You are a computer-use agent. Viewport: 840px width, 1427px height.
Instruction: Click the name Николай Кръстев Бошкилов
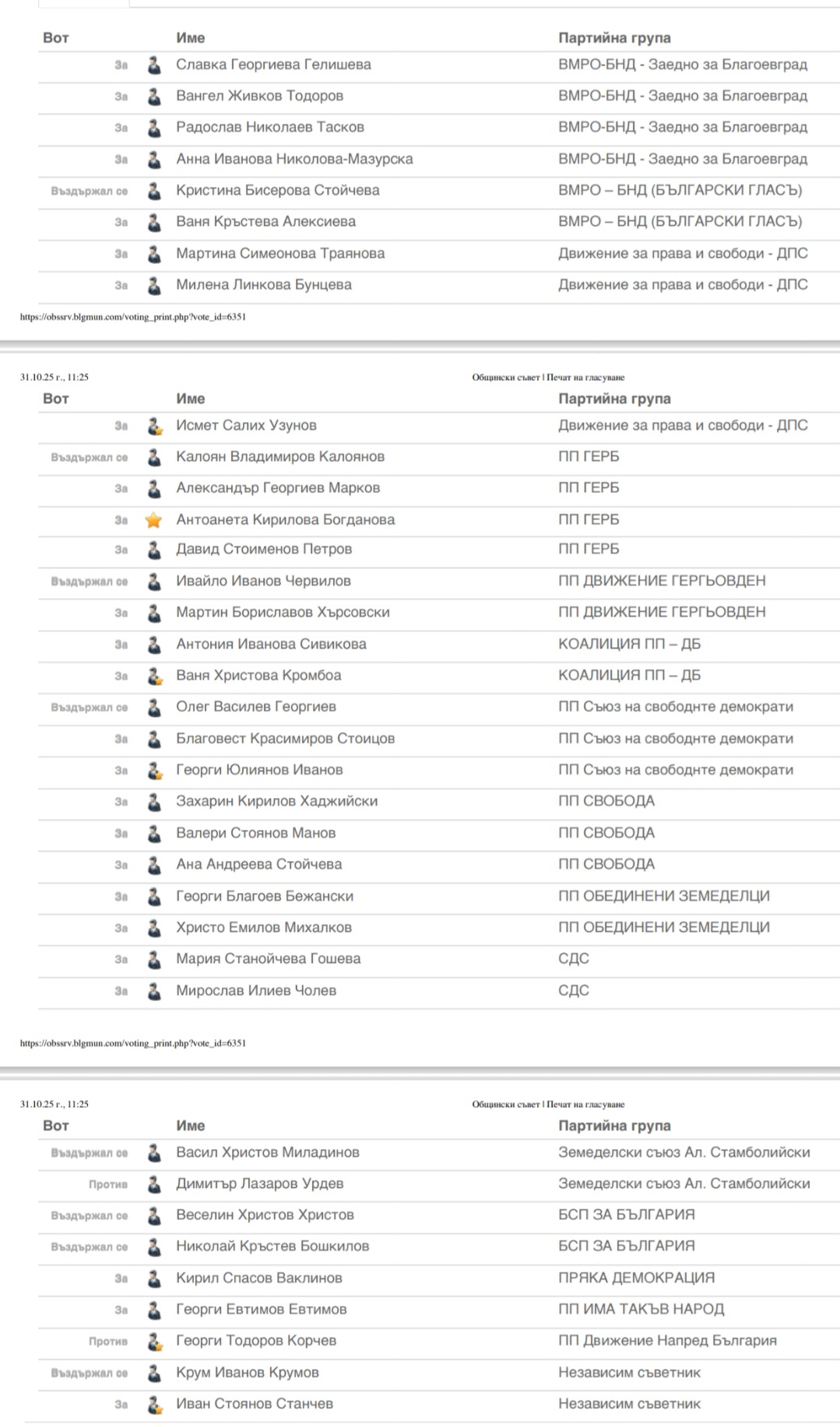(x=272, y=1246)
